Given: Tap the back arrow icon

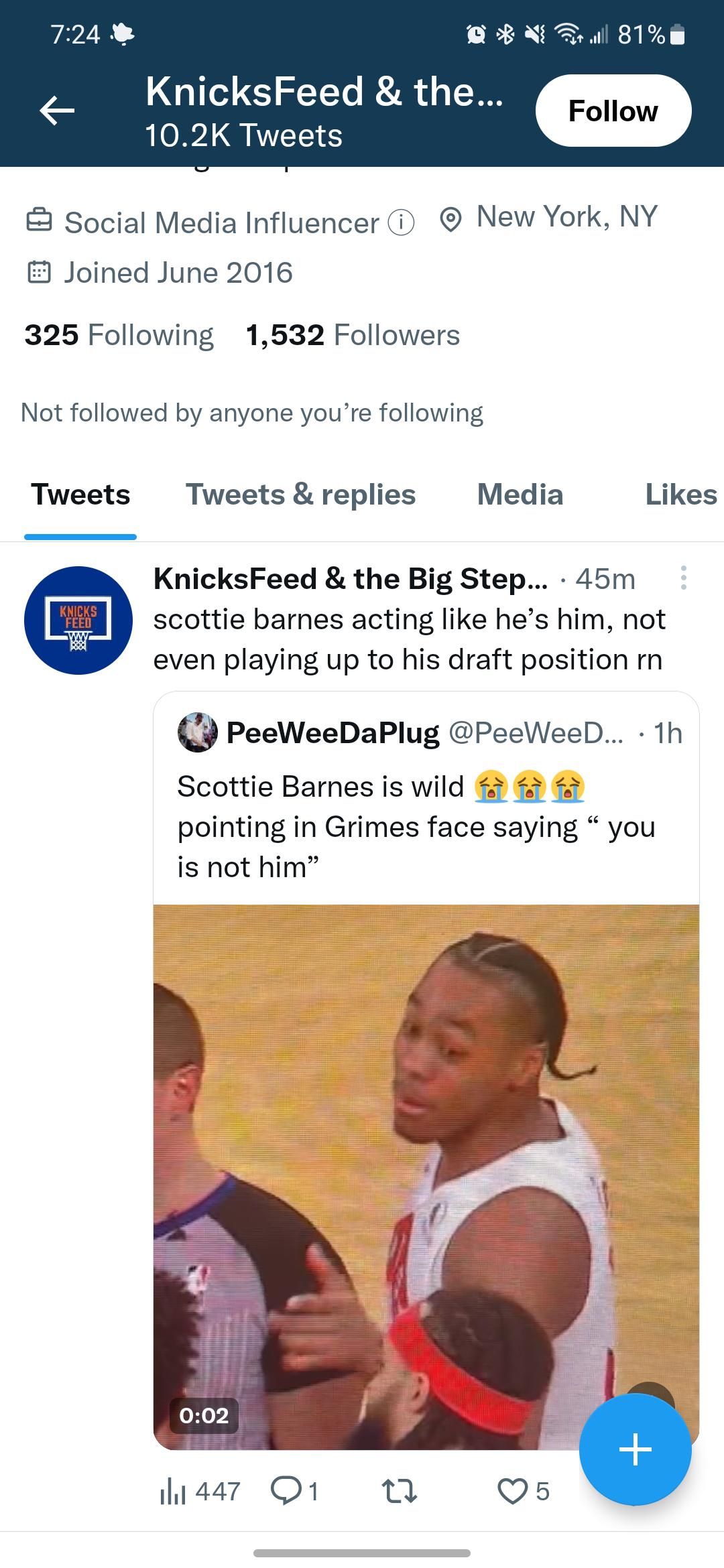Looking at the screenshot, I should [57, 111].
